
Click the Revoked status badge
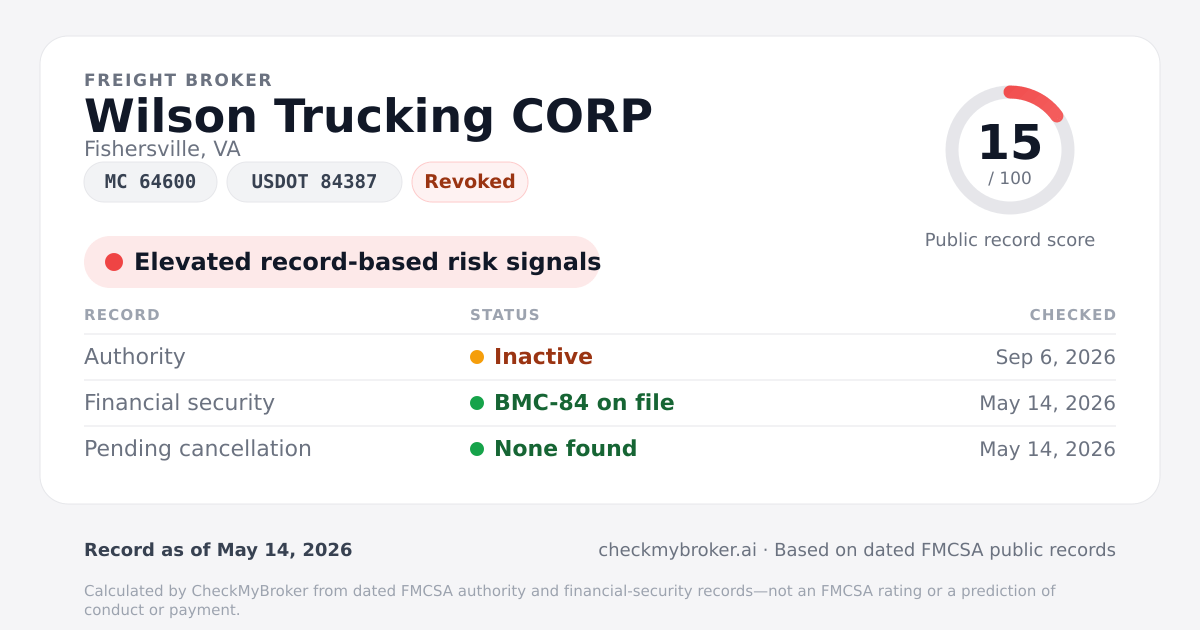pyautogui.click(x=470, y=182)
